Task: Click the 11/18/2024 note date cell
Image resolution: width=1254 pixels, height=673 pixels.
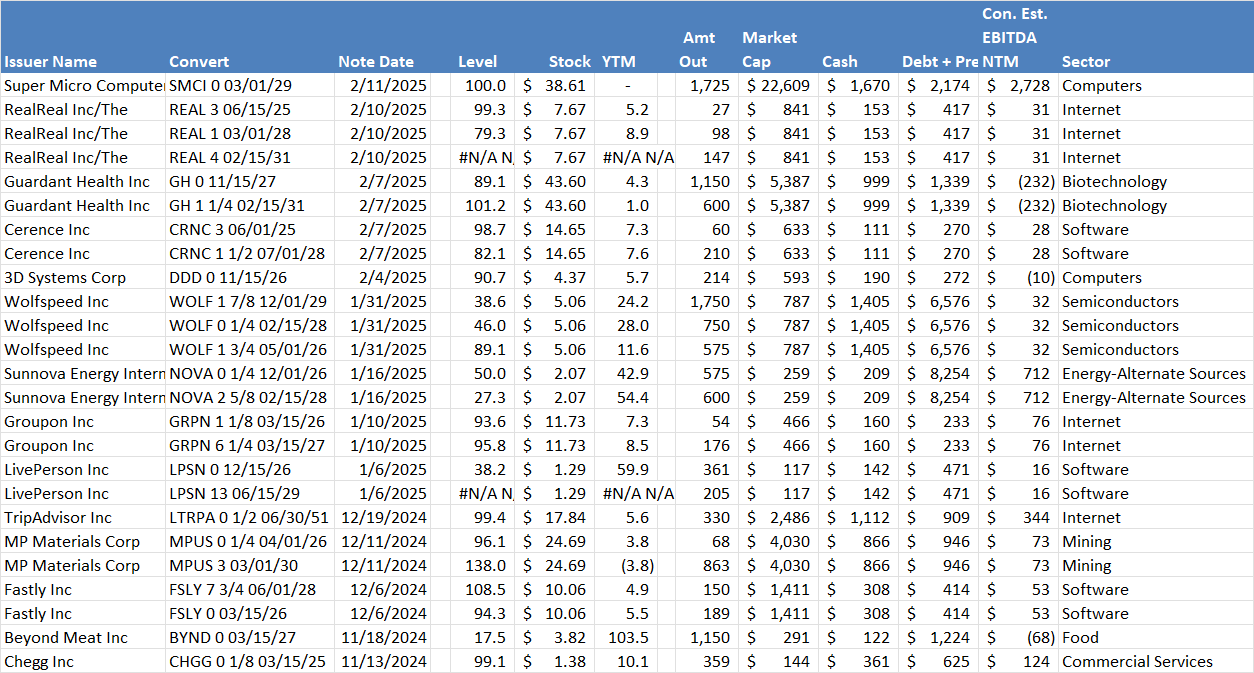Action: pos(381,638)
